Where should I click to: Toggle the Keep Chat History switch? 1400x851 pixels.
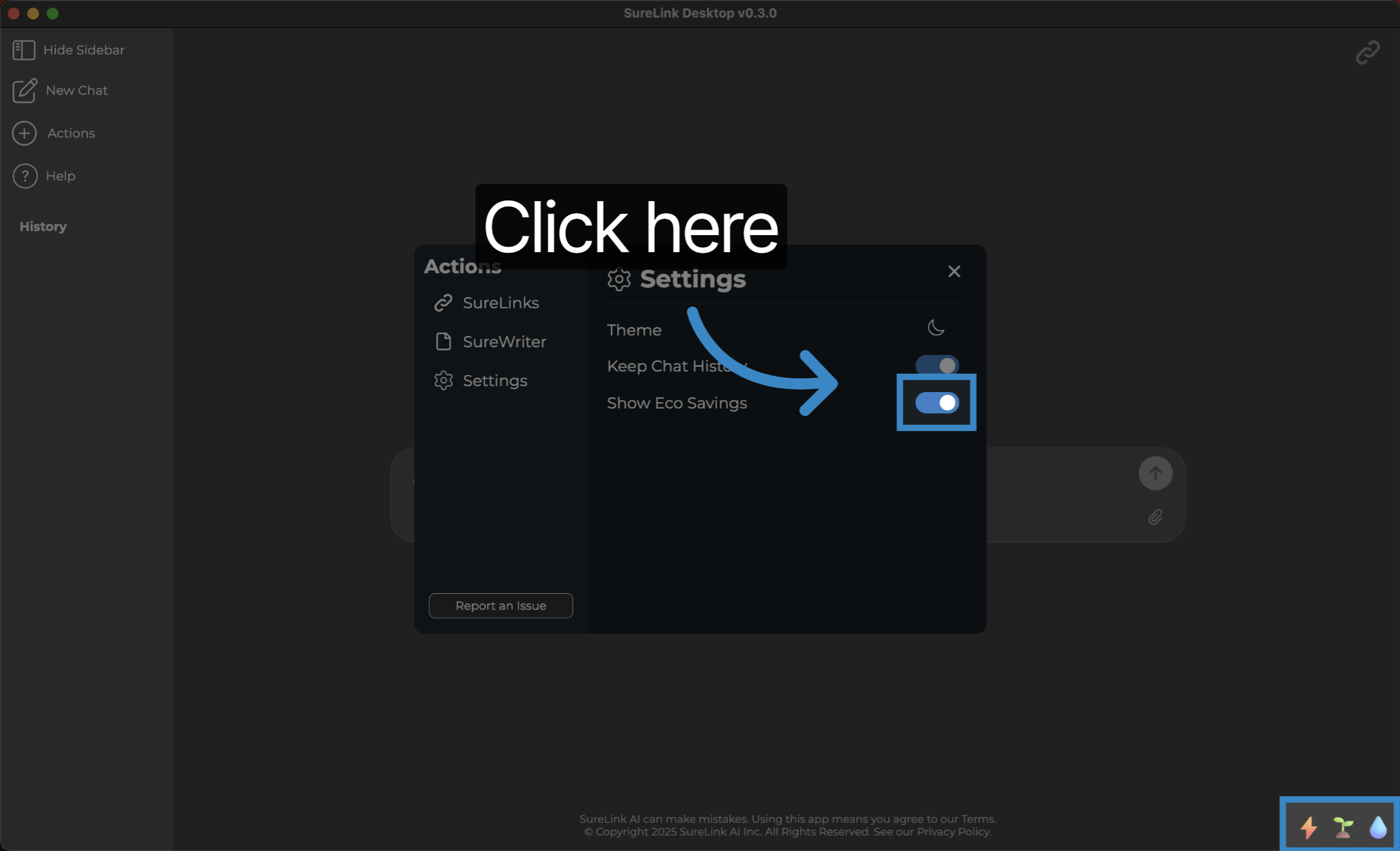(x=937, y=366)
